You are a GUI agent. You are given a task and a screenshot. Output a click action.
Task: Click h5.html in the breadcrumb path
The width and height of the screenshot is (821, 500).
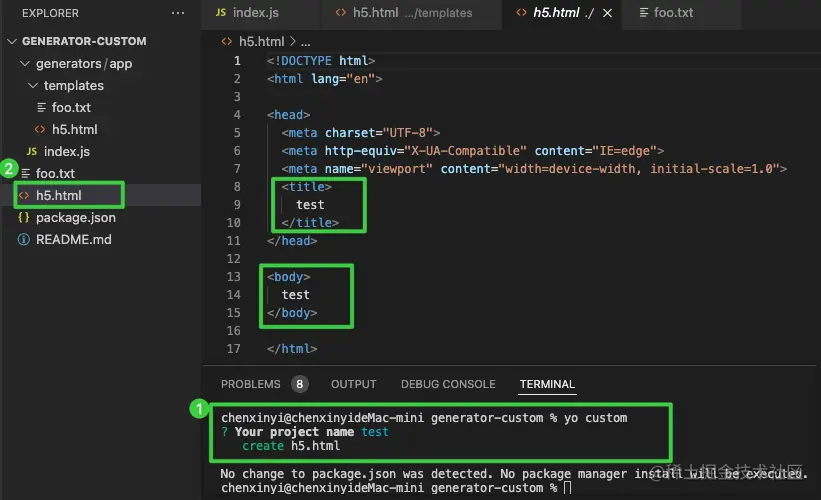[261, 41]
